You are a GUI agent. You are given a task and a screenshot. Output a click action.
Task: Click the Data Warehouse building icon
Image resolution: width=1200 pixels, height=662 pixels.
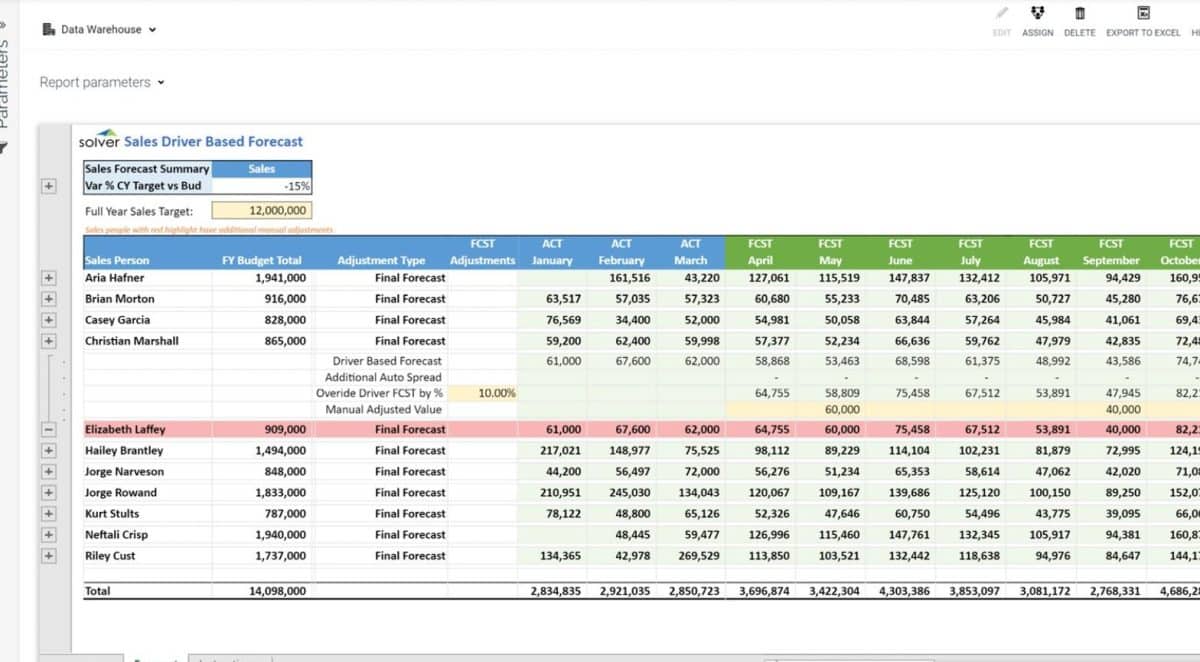pos(48,29)
